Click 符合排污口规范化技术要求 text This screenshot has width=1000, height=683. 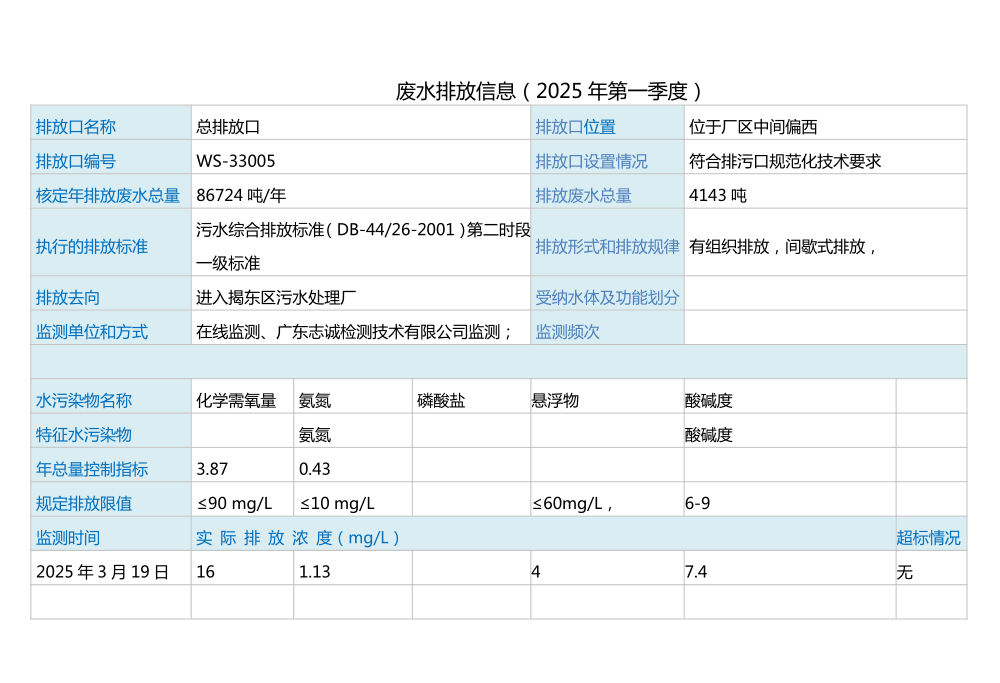click(x=784, y=161)
